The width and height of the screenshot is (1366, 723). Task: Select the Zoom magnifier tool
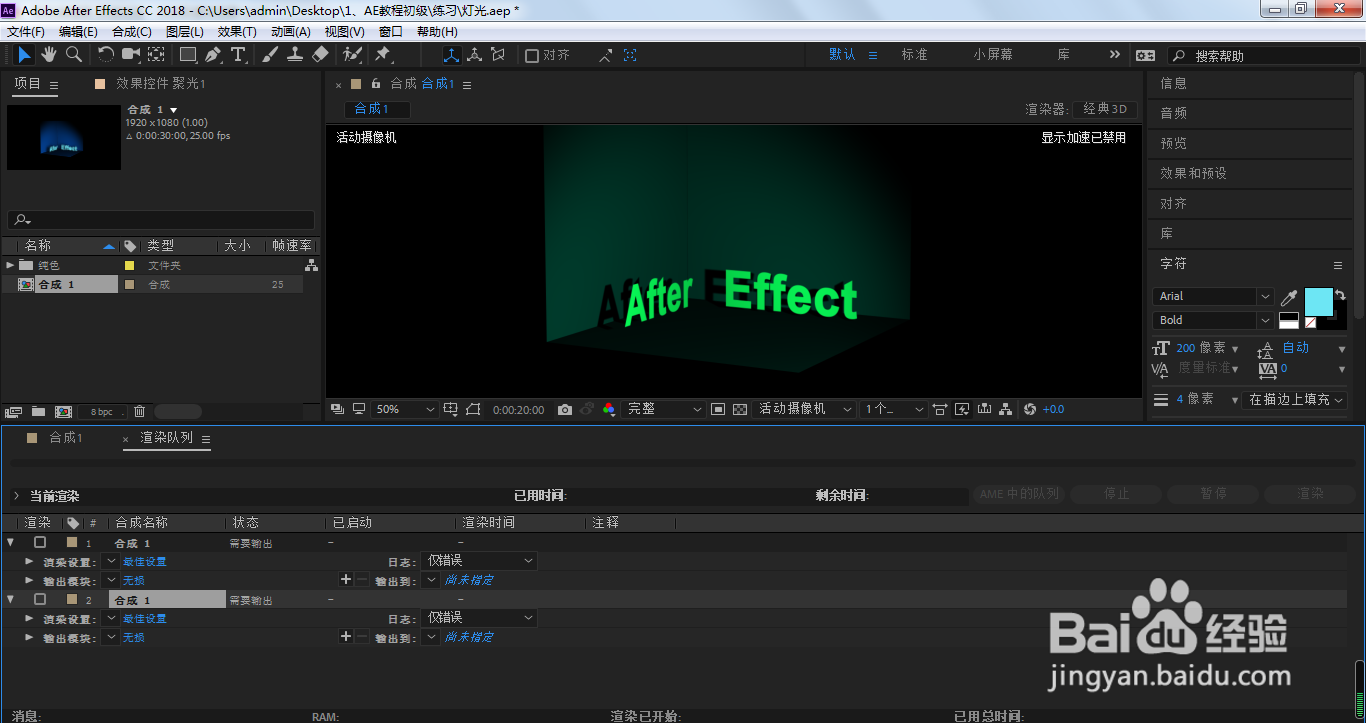click(x=73, y=55)
